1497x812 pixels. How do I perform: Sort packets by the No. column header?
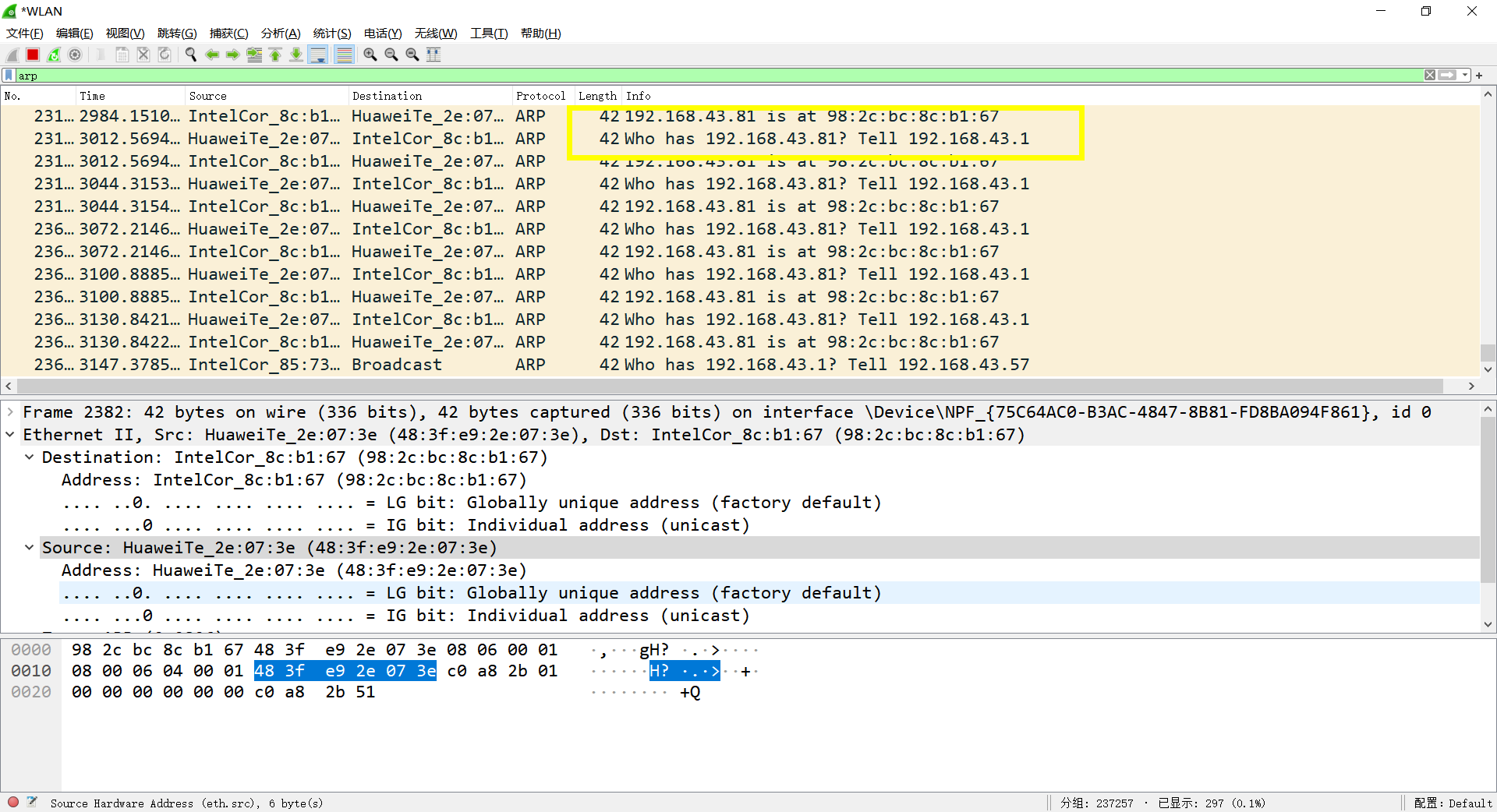(37, 96)
